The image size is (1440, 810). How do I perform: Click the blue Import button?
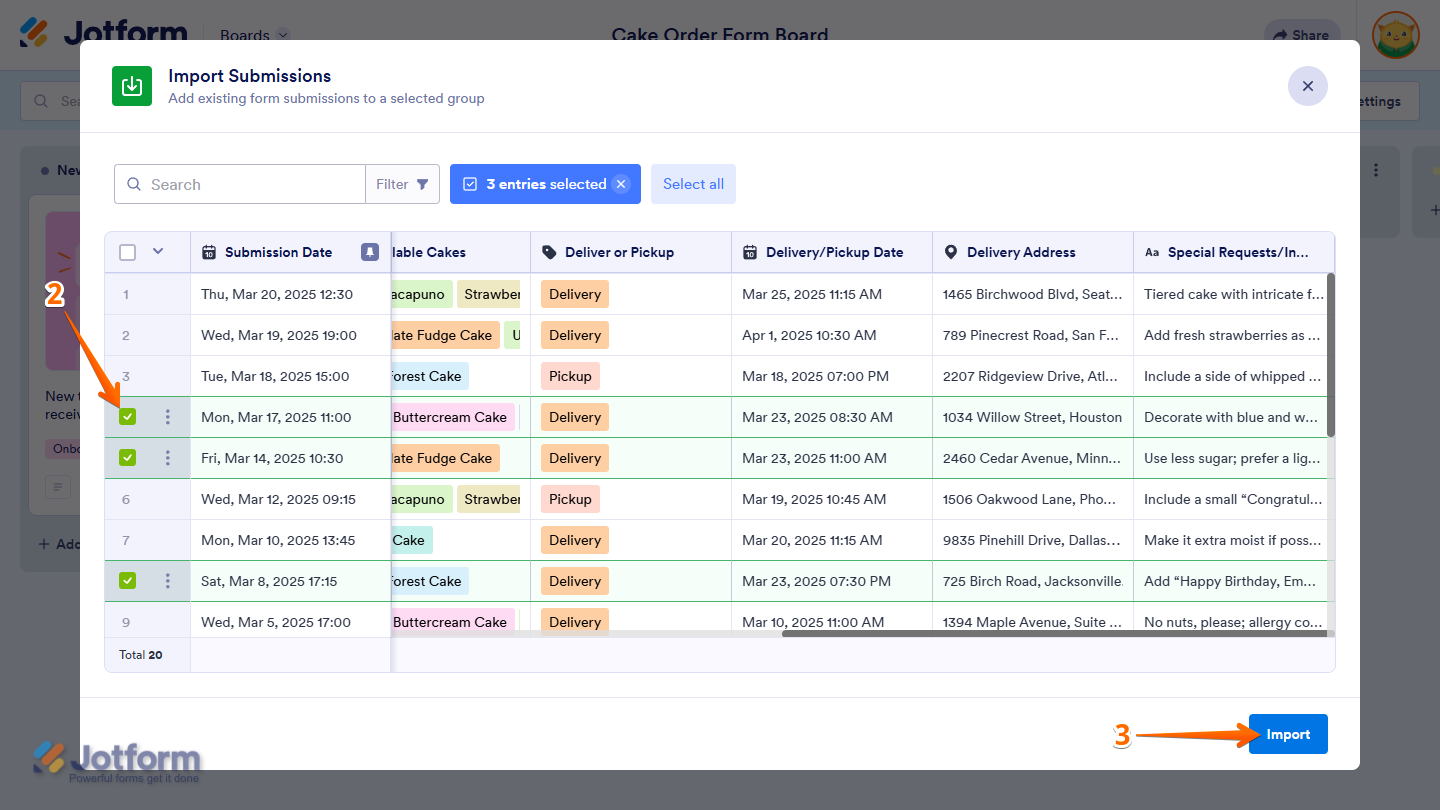coord(1287,734)
